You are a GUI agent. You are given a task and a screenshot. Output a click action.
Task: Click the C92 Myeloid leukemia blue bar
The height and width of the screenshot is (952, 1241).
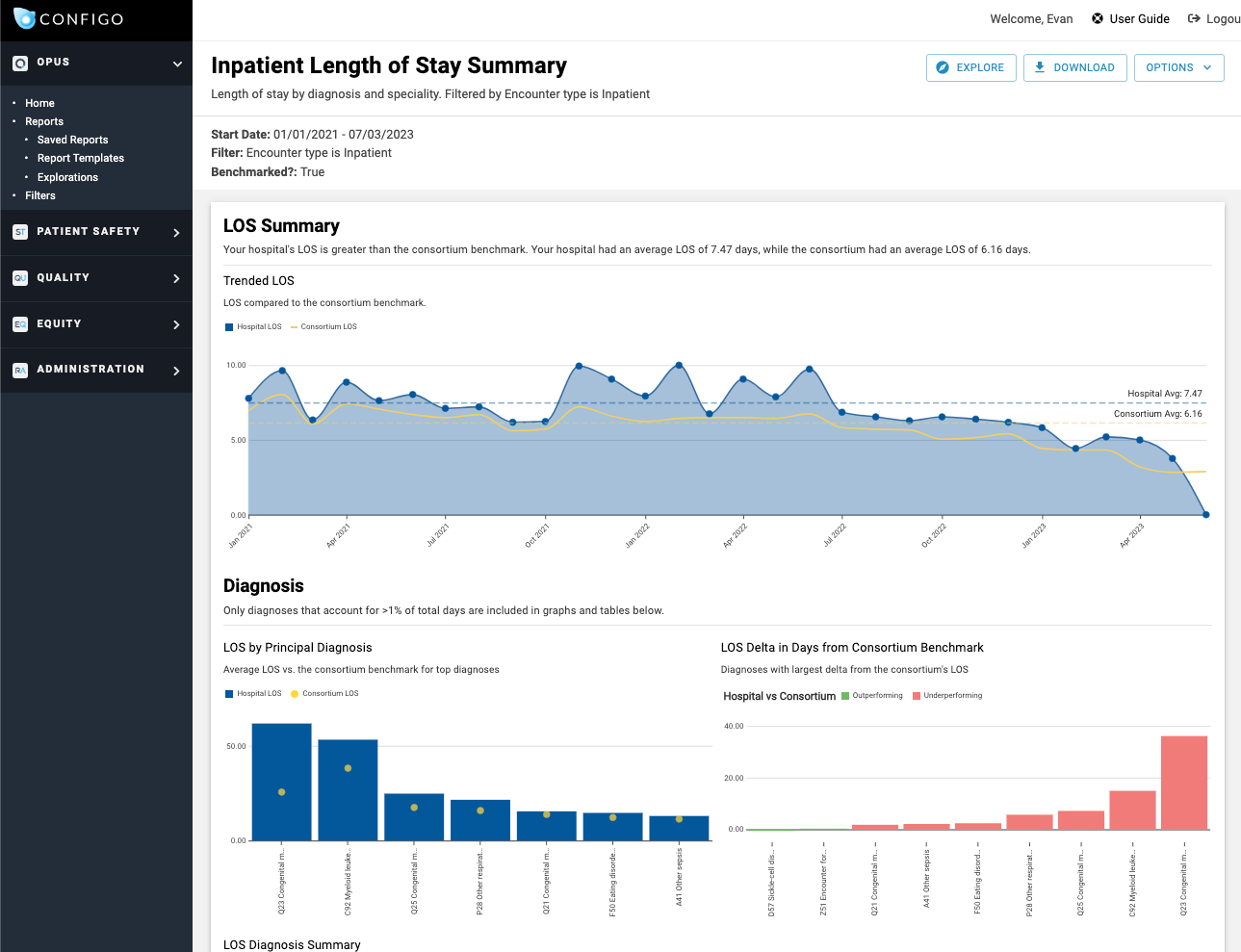coord(348,790)
